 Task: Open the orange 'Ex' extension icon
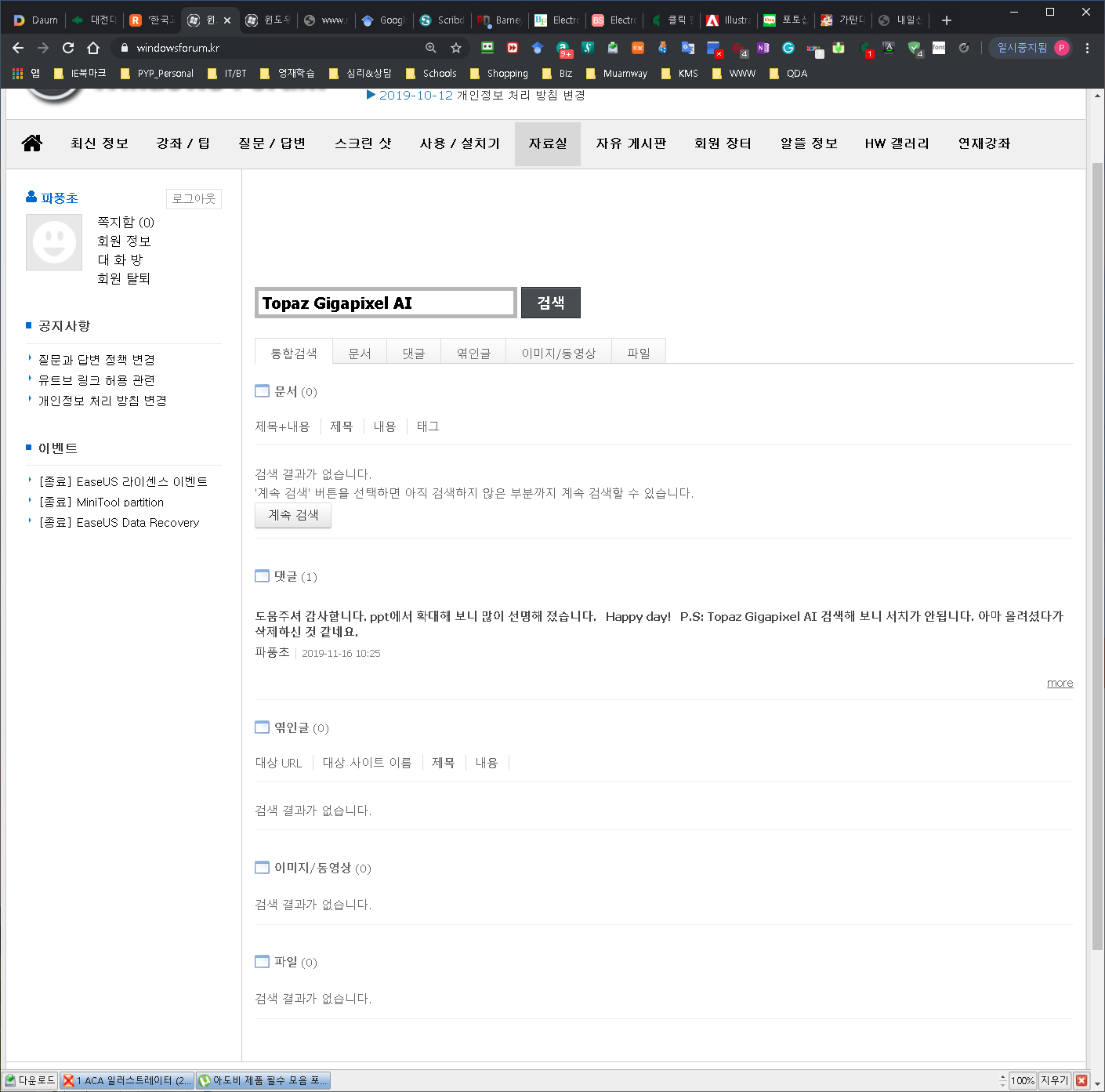pos(638,48)
